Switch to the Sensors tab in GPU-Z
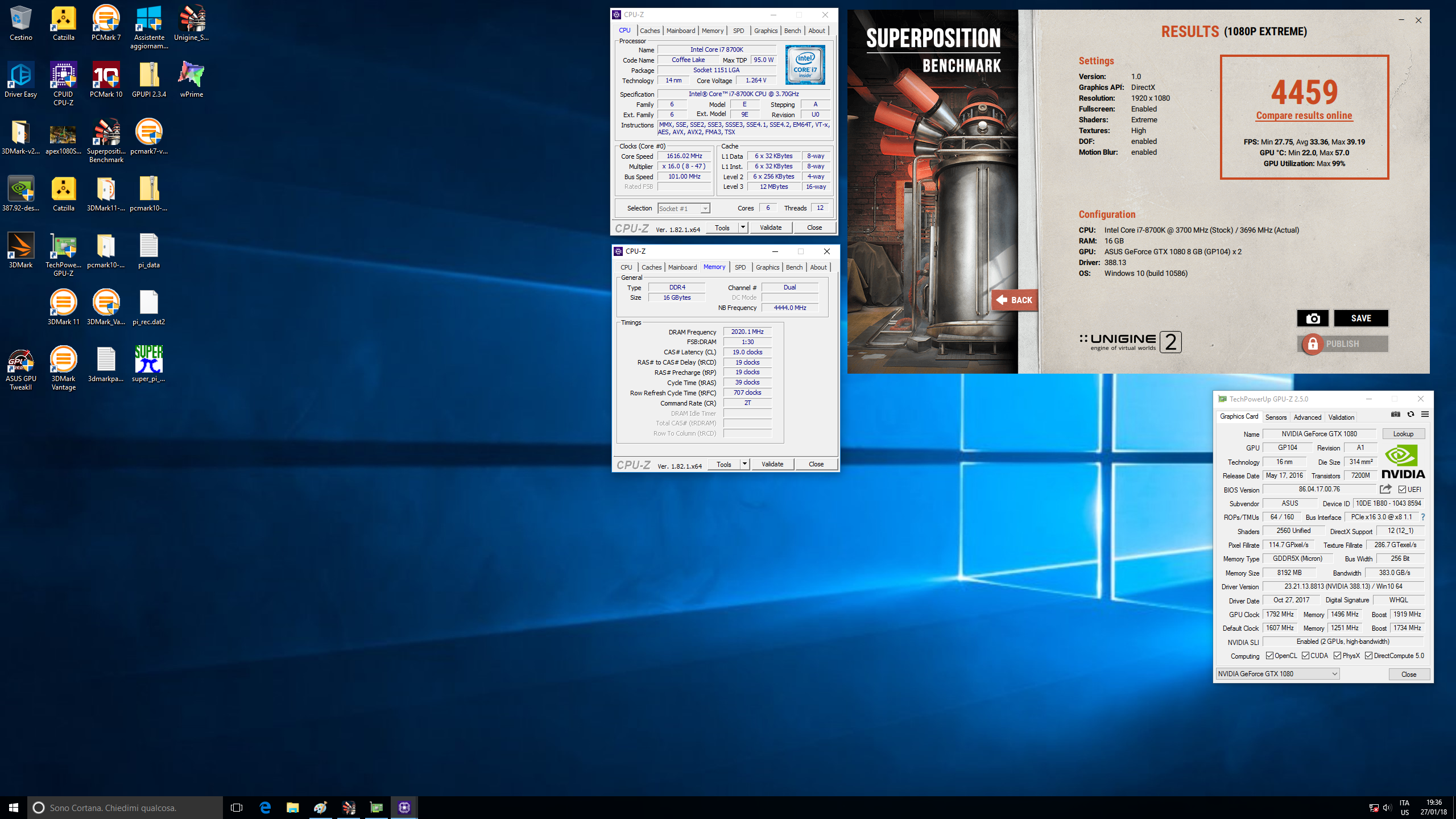Image resolution: width=1456 pixels, height=819 pixels. click(1276, 417)
